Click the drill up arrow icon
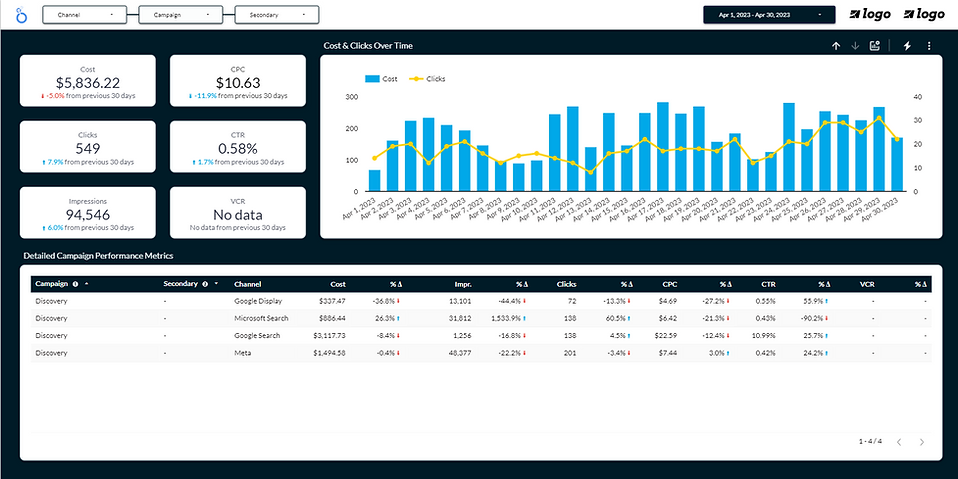This screenshot has width=958, height=479. (836, 46)
